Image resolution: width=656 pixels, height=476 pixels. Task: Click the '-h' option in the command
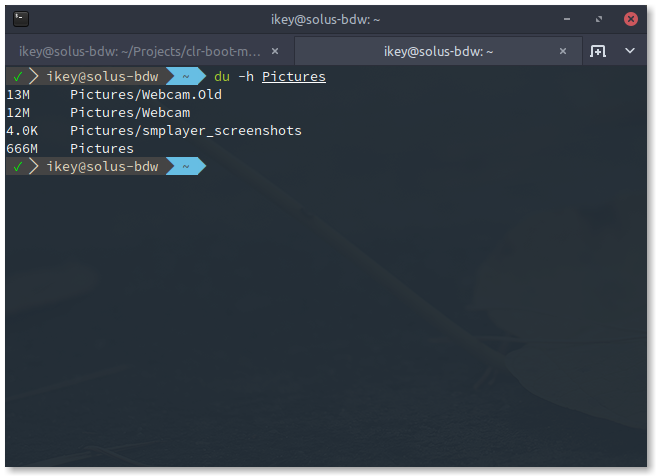click(246, 77)
